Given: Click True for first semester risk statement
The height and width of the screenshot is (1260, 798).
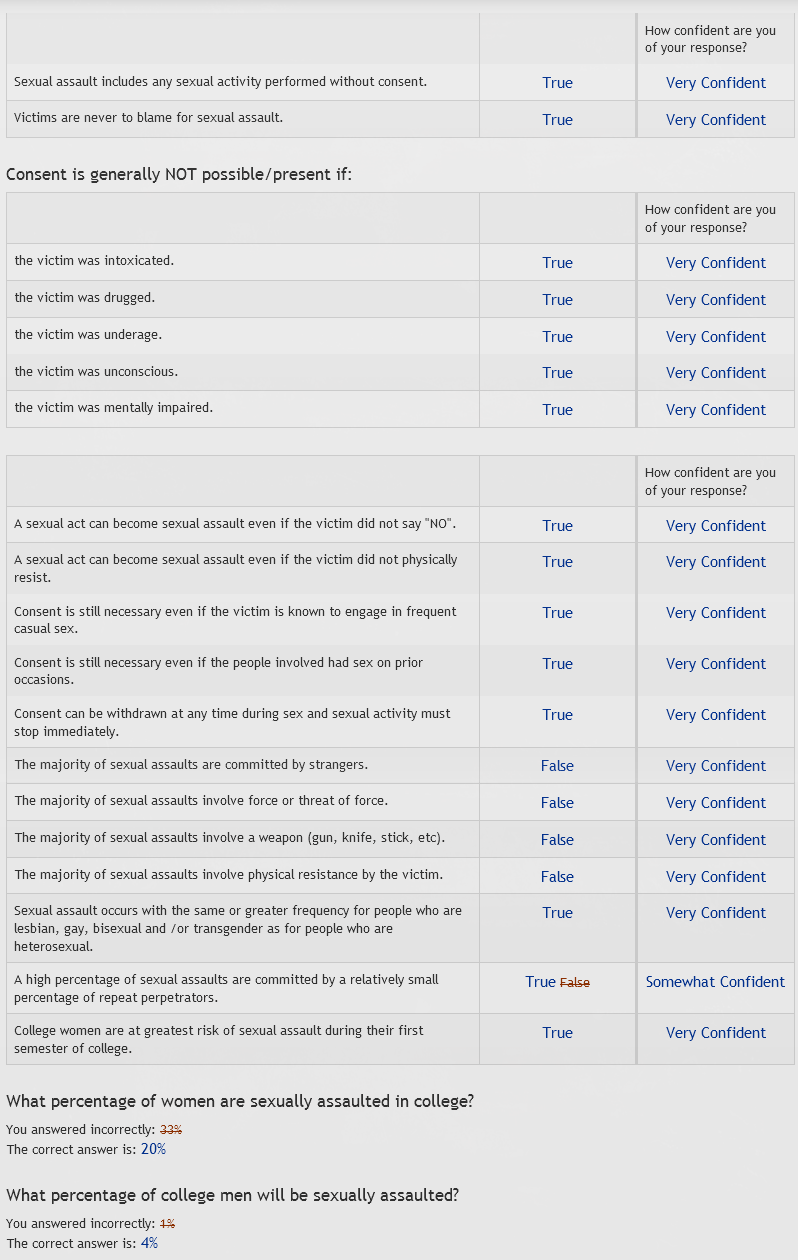Looking at the screenshot, I should click(x=557, y=1033).
